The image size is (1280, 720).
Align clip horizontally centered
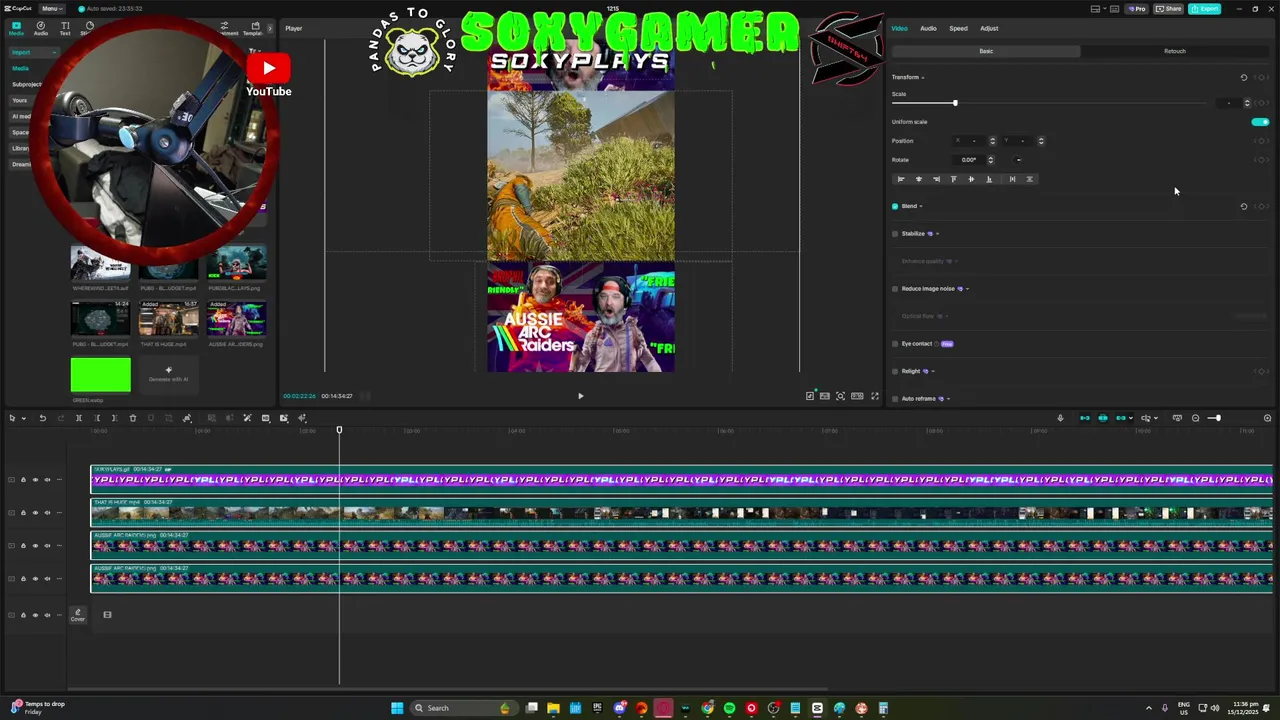click(x=919, y=179)
